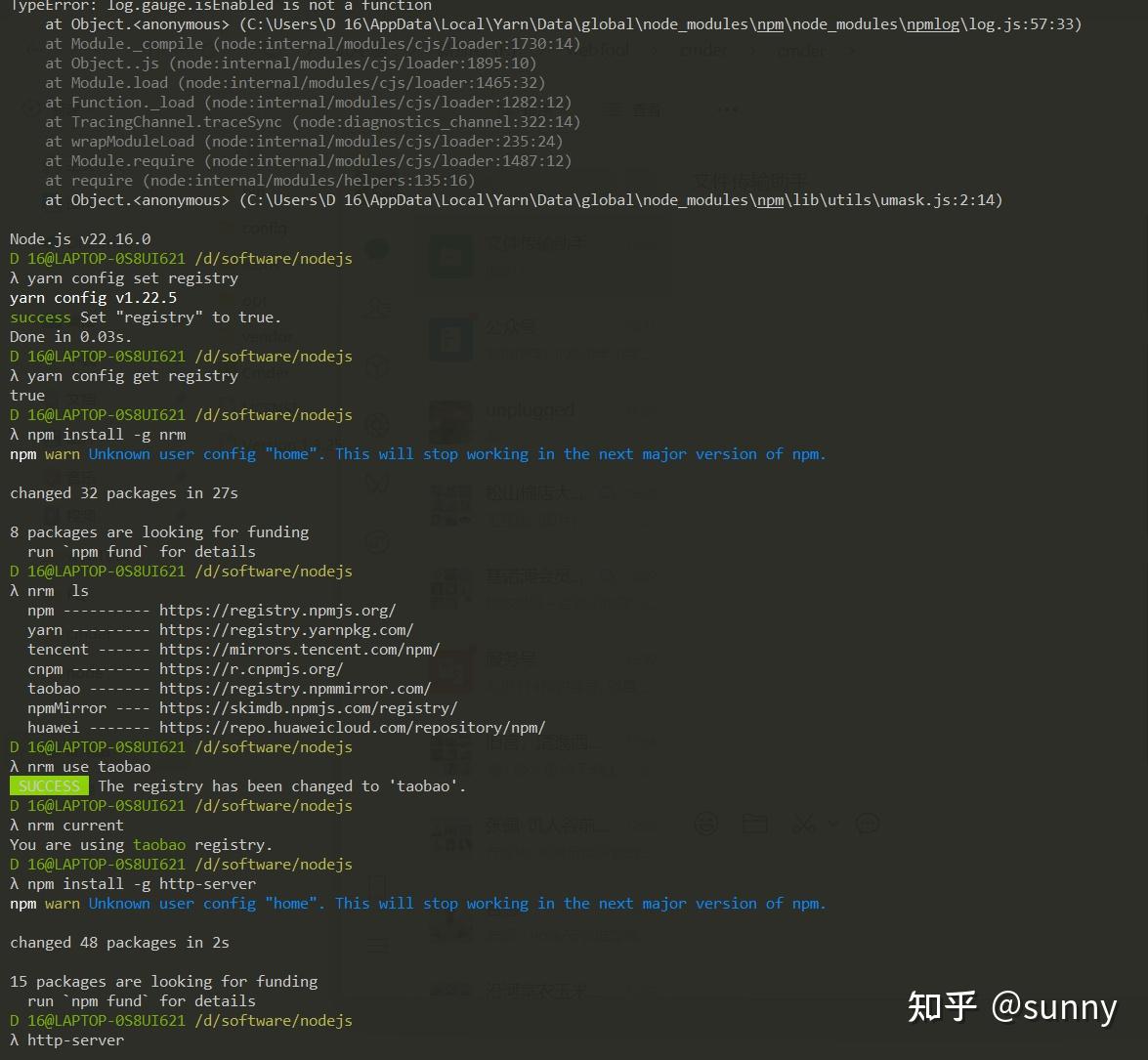The height and width of the screenshot is (1060, 1148).
Task: Click the list view icon next to 查看
Action: coord(614,108)
